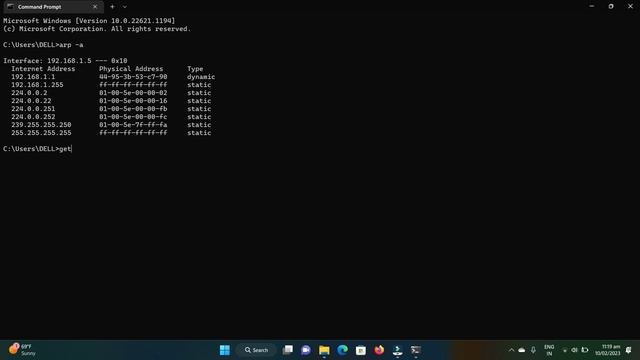This screenshot has height=360, width=640.
Task: Click the arp -a command line
Action: 43,45
